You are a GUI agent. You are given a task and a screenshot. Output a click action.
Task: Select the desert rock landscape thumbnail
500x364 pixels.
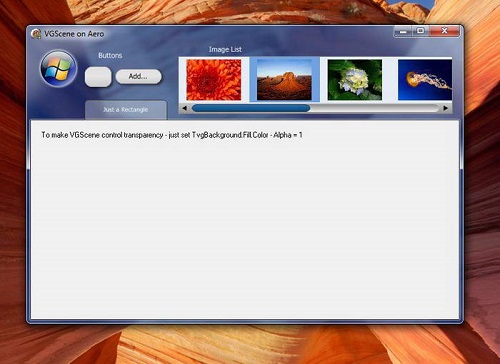tap(284, 80)
